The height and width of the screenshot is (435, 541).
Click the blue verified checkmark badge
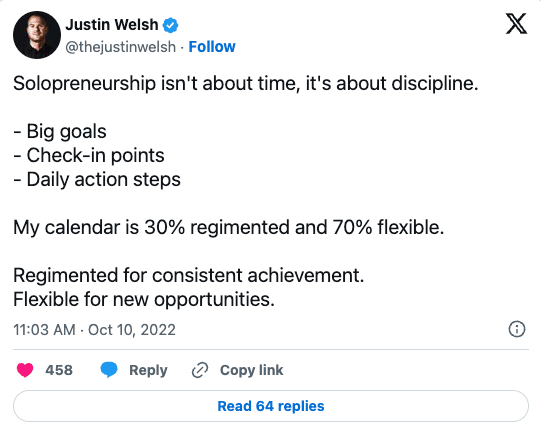point(170,25)
